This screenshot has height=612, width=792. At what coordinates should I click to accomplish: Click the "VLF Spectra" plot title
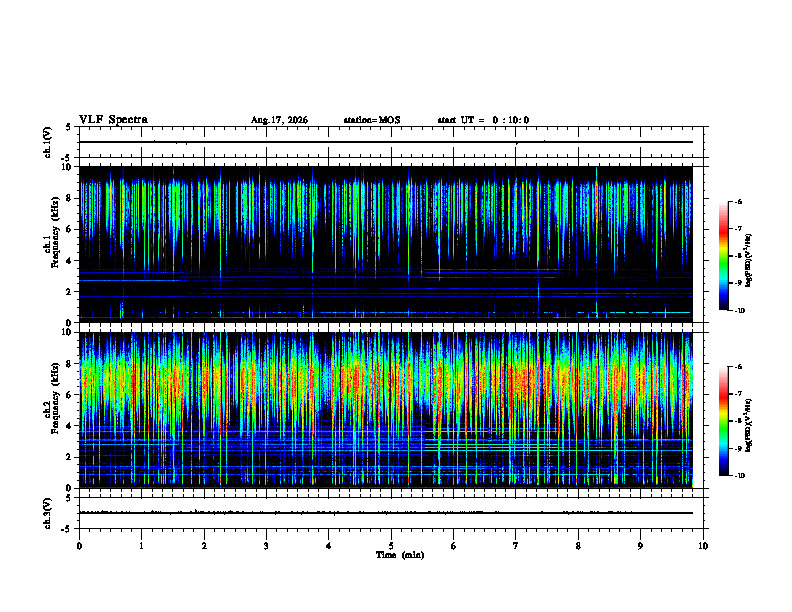113,120
